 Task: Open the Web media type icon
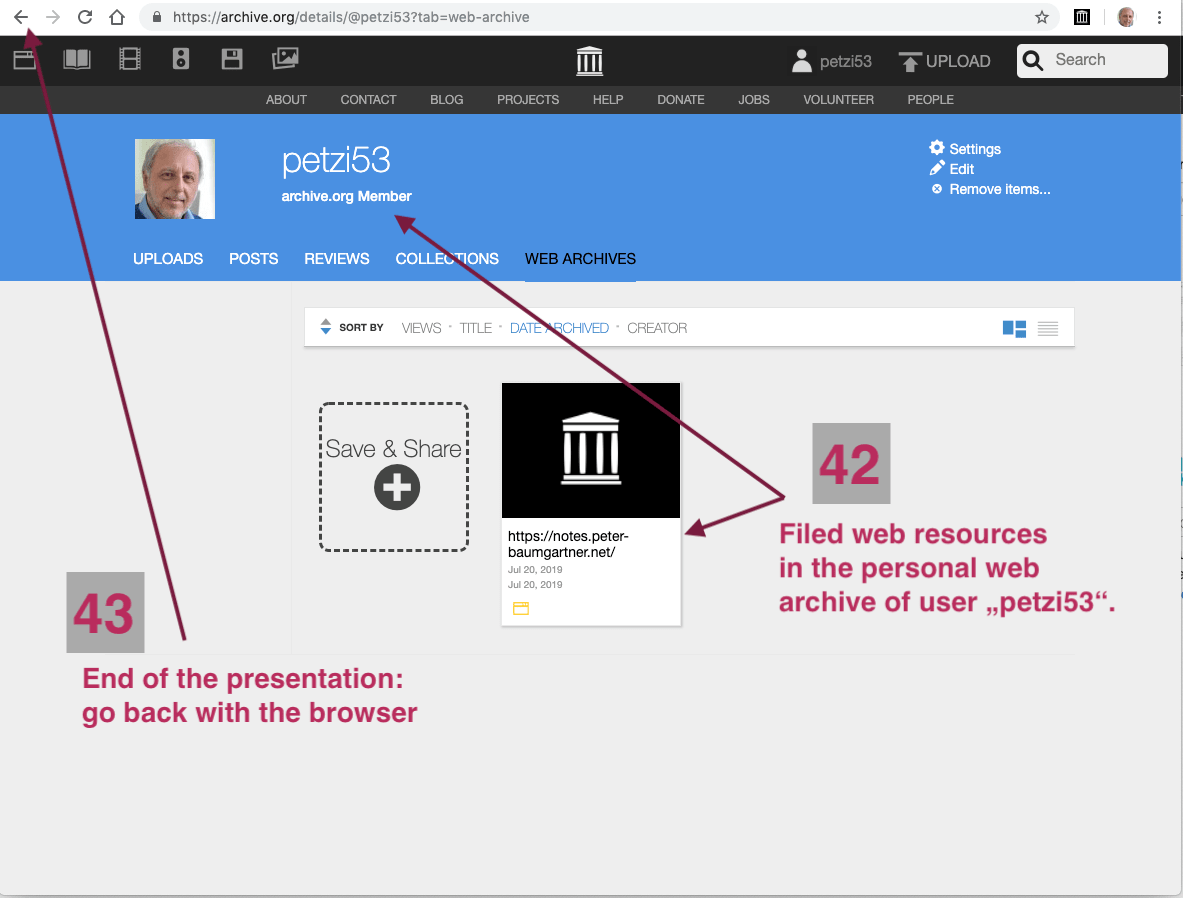coord(25,60)
